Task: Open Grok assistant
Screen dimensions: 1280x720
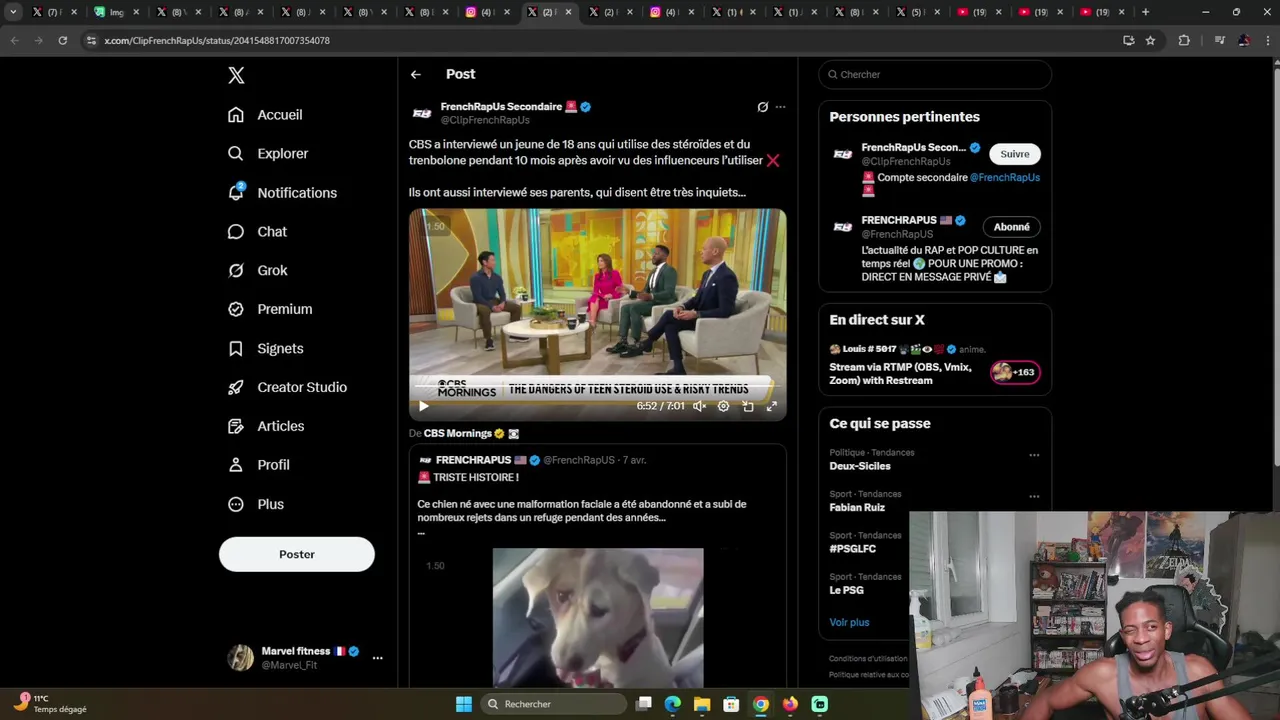Action: click(257, 271)
